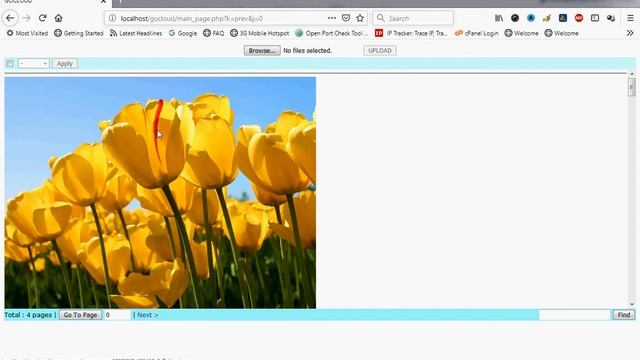640x360 pixels.
Task: Open the page actions three-dot menu
Action: point(332,18)
